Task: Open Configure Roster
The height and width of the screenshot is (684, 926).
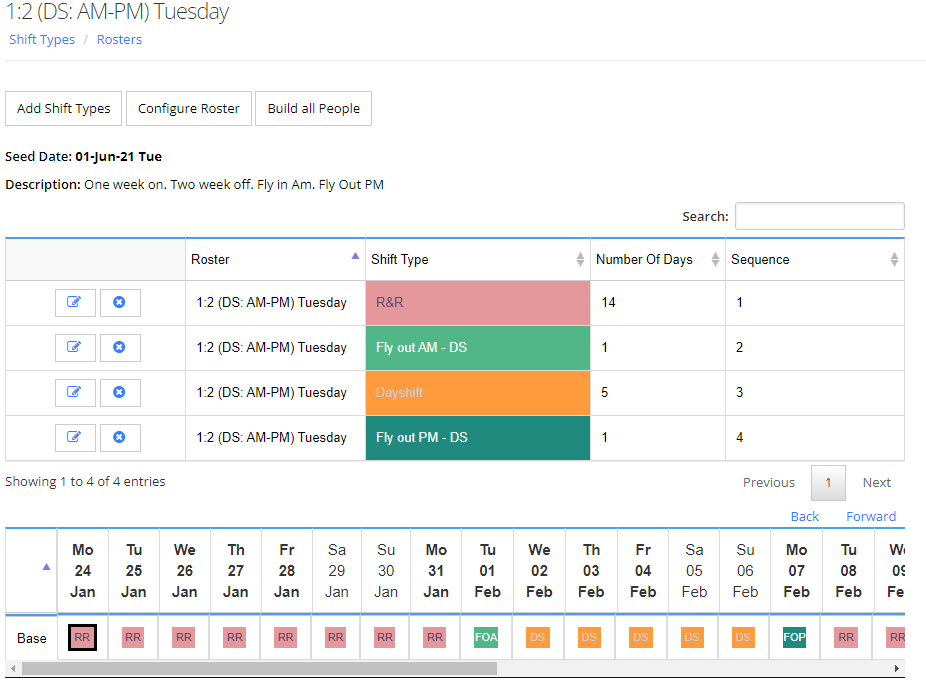Action: [x=189, y=109]
